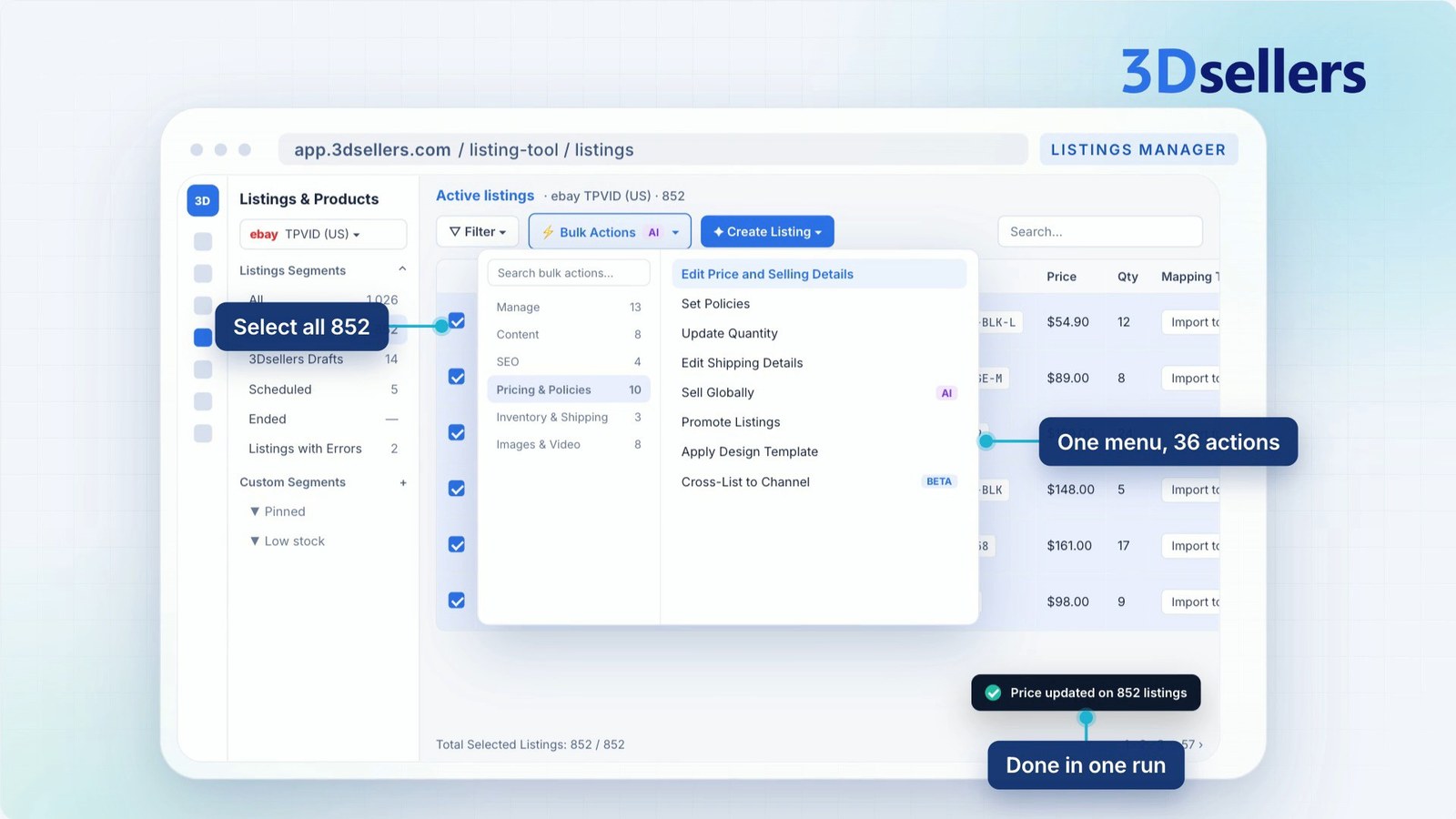Toggle the checkbox for the $98.00 listing
The height and width of the screenshot is (819, 1456).
point(457,601)
